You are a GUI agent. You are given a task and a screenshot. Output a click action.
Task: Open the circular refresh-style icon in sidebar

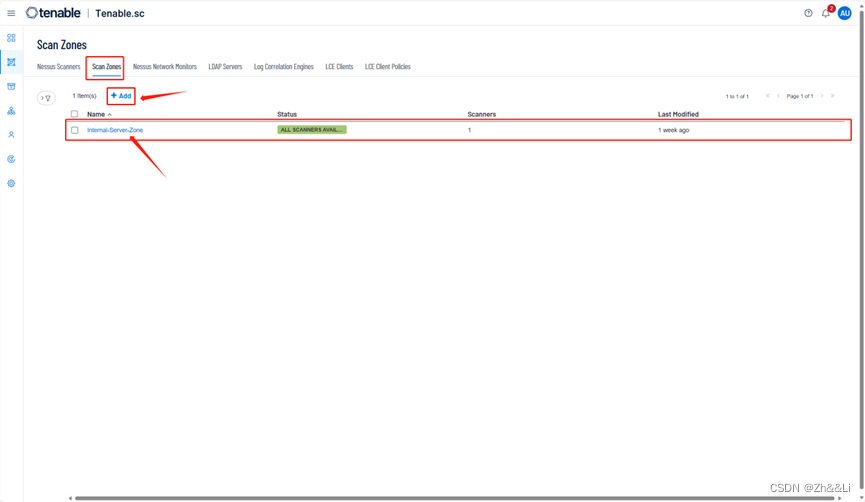coord(11,159)
